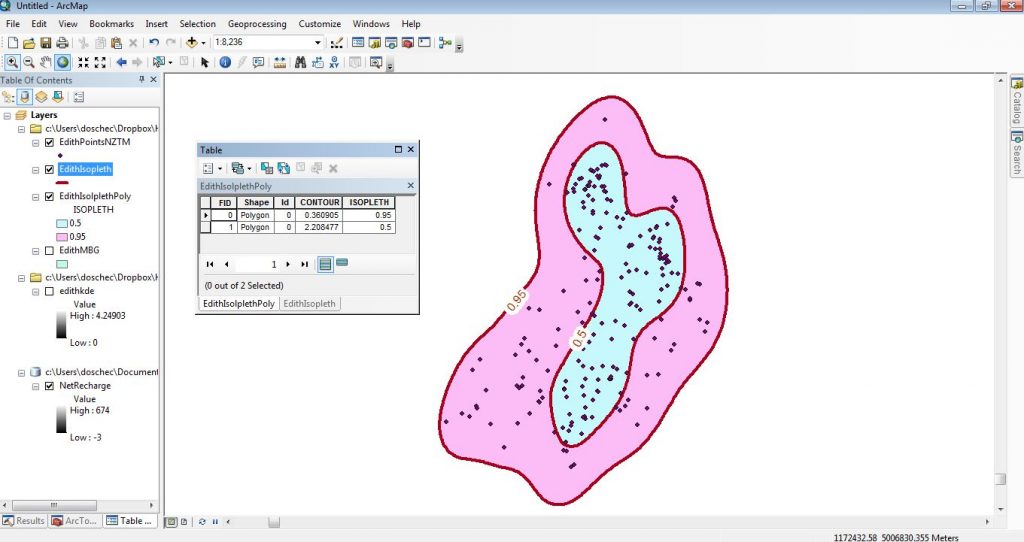Uncheck the EdithIsolplethPoly layer
The width and height of the screenshot is (1024, 542).
click(x=49, y=197)
